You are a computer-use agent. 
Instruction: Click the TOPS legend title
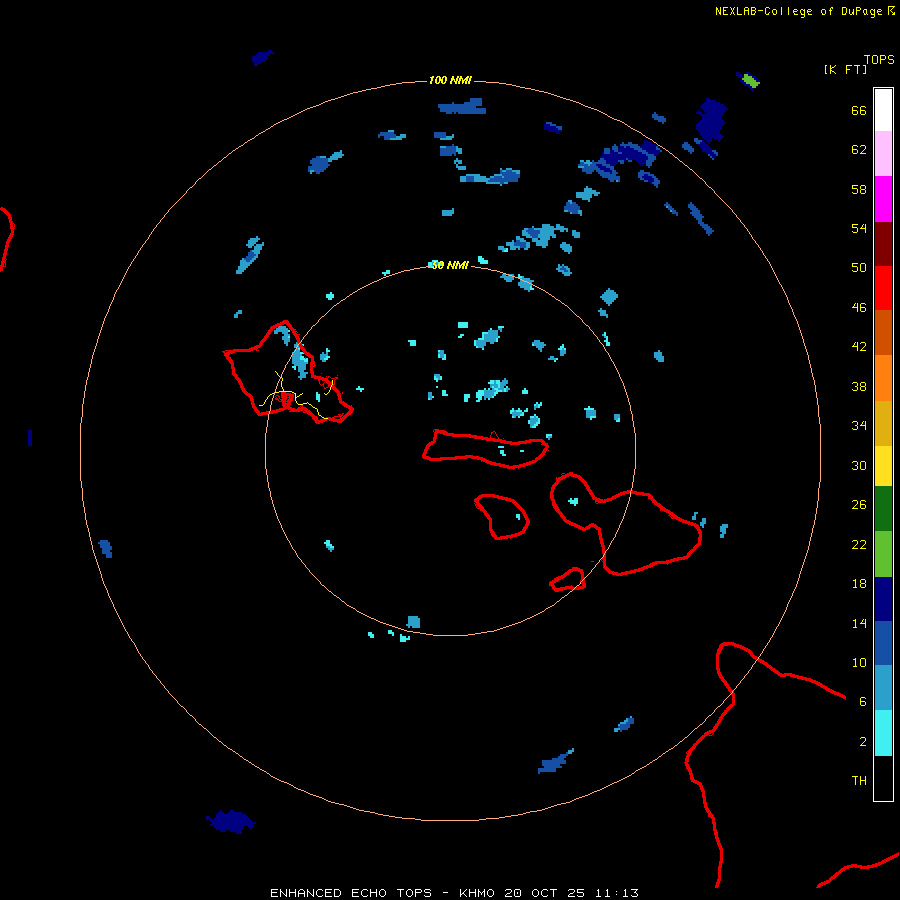(x=879, y=59)
